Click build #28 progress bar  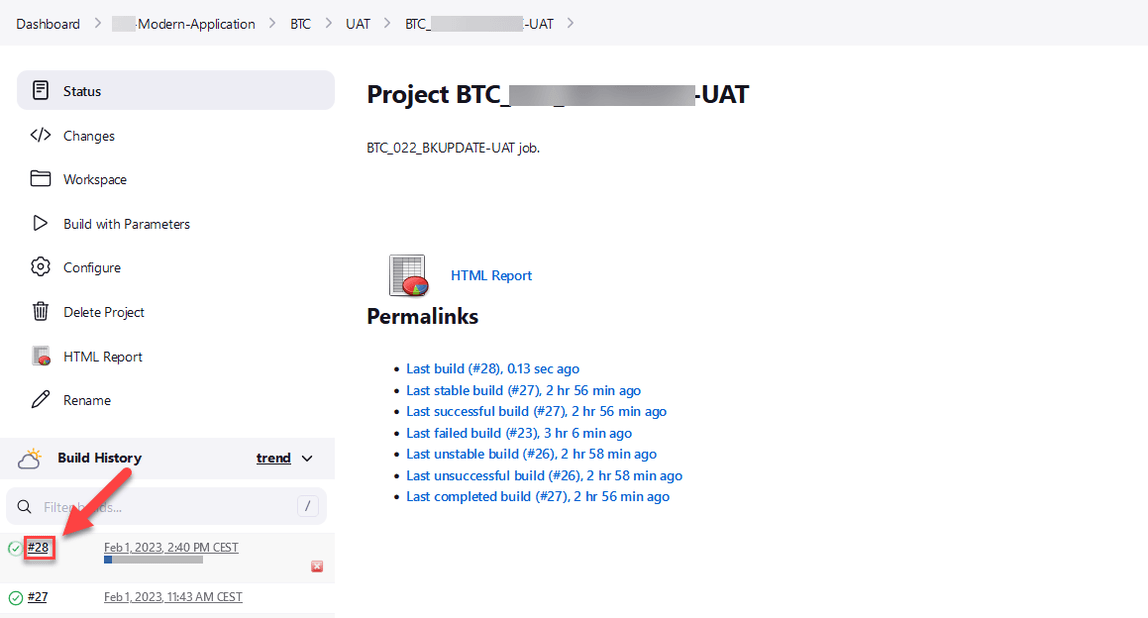(153, 560)
